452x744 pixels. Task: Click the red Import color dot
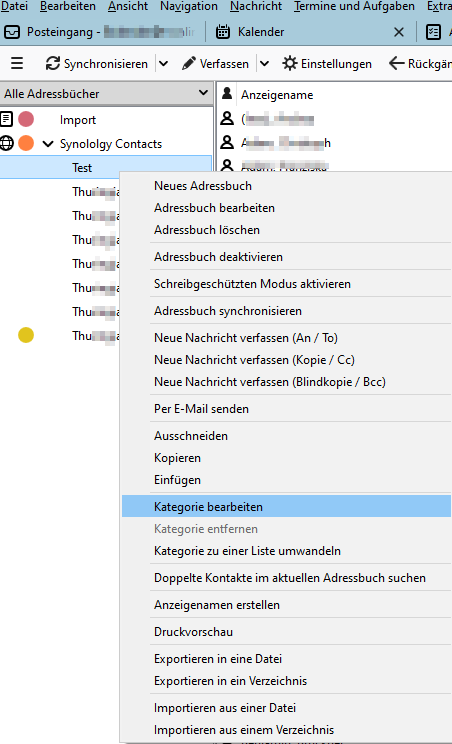pos(26,119)
